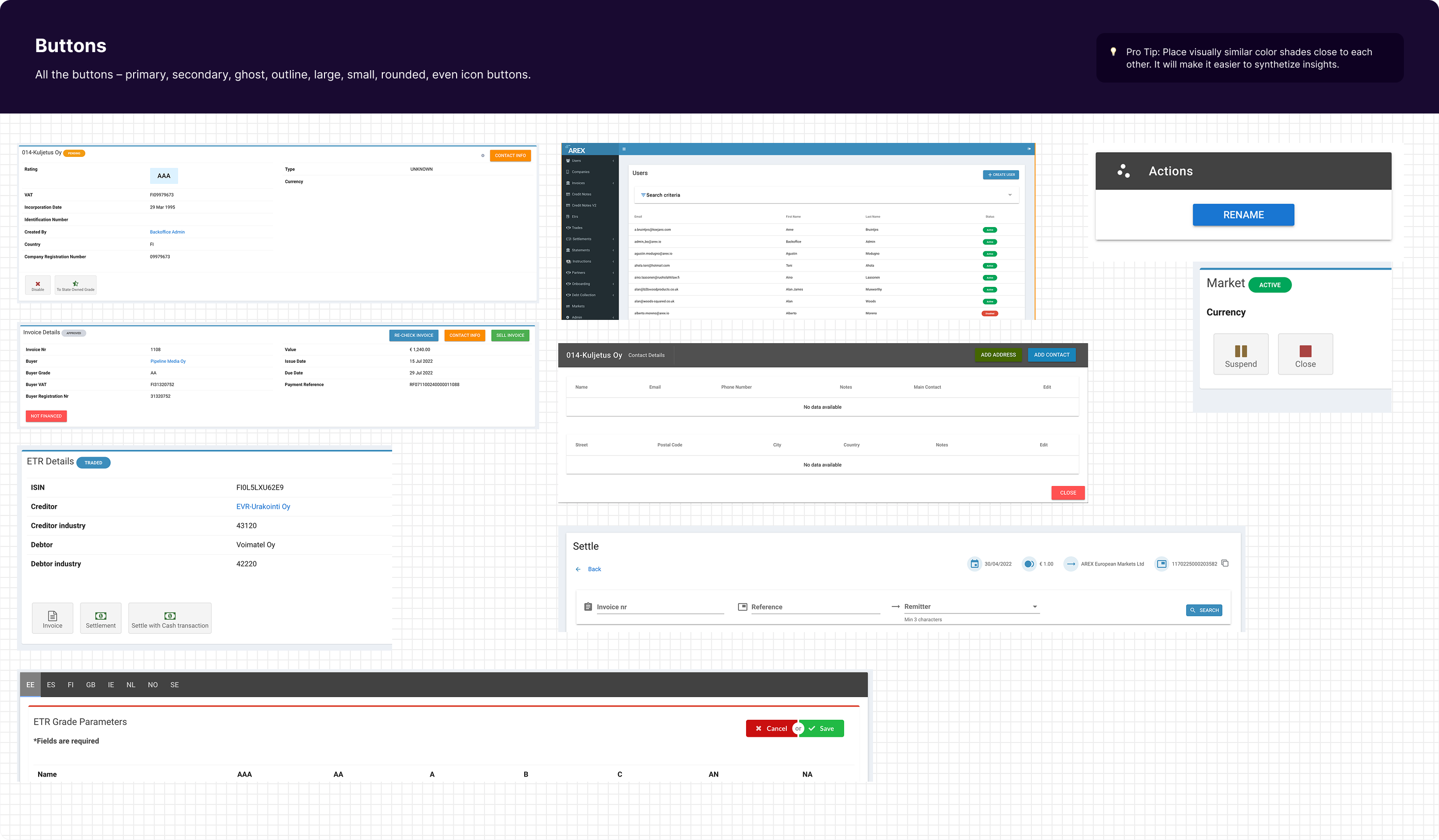This screenshot has width=1439, height=840.
Task: Click the red Cancel button
Action: [x=771, y=729]
